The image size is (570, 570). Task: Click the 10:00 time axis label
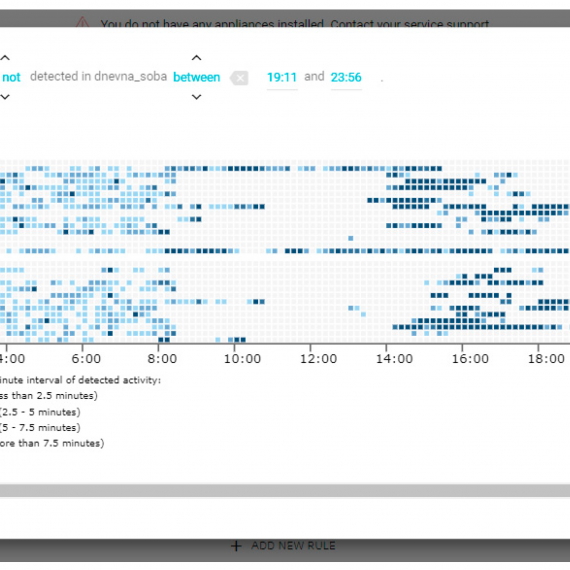click(242, 359)
